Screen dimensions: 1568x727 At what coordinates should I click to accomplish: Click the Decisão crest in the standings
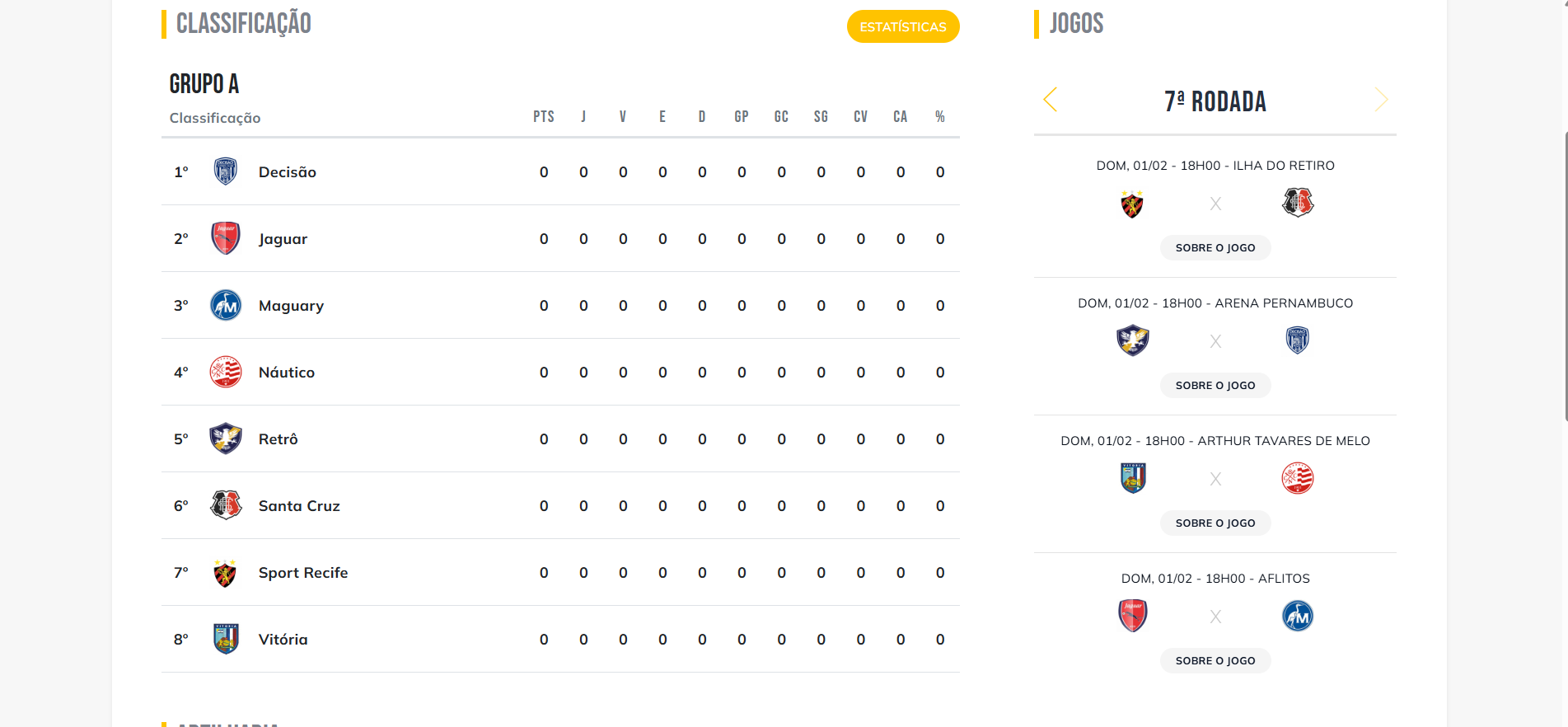pos(225,171)
